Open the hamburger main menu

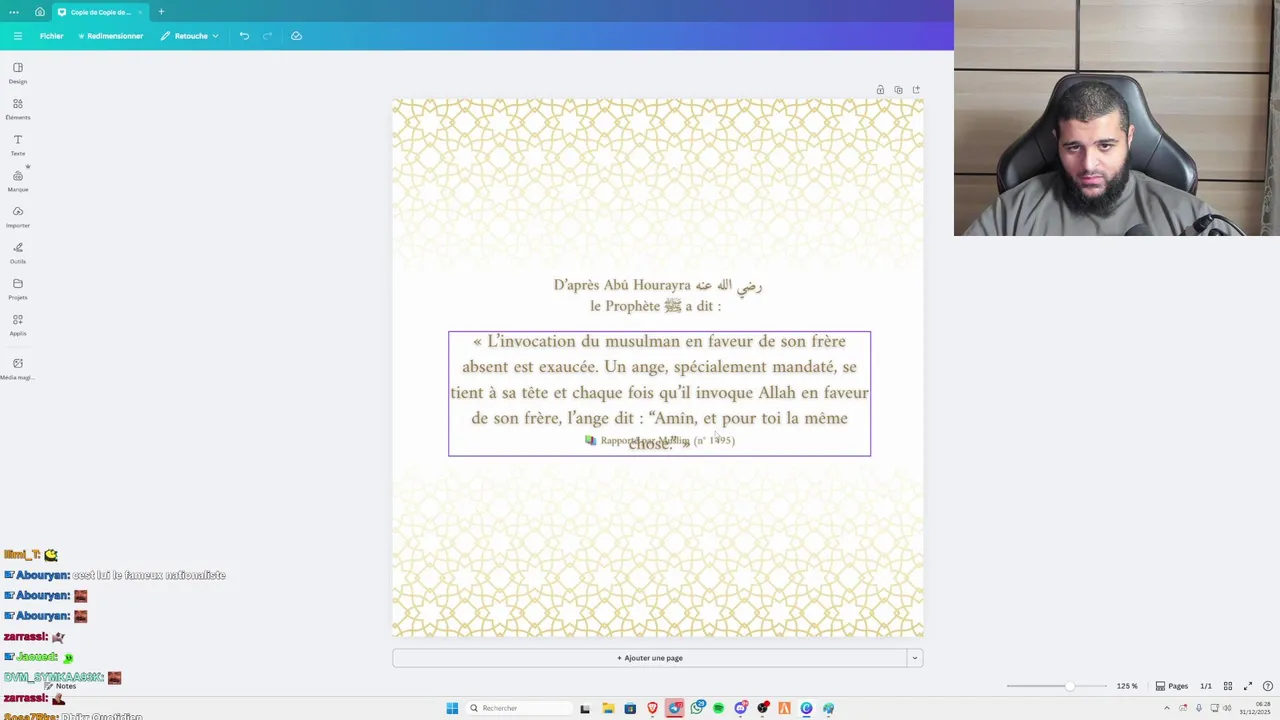tap(17, 36)
